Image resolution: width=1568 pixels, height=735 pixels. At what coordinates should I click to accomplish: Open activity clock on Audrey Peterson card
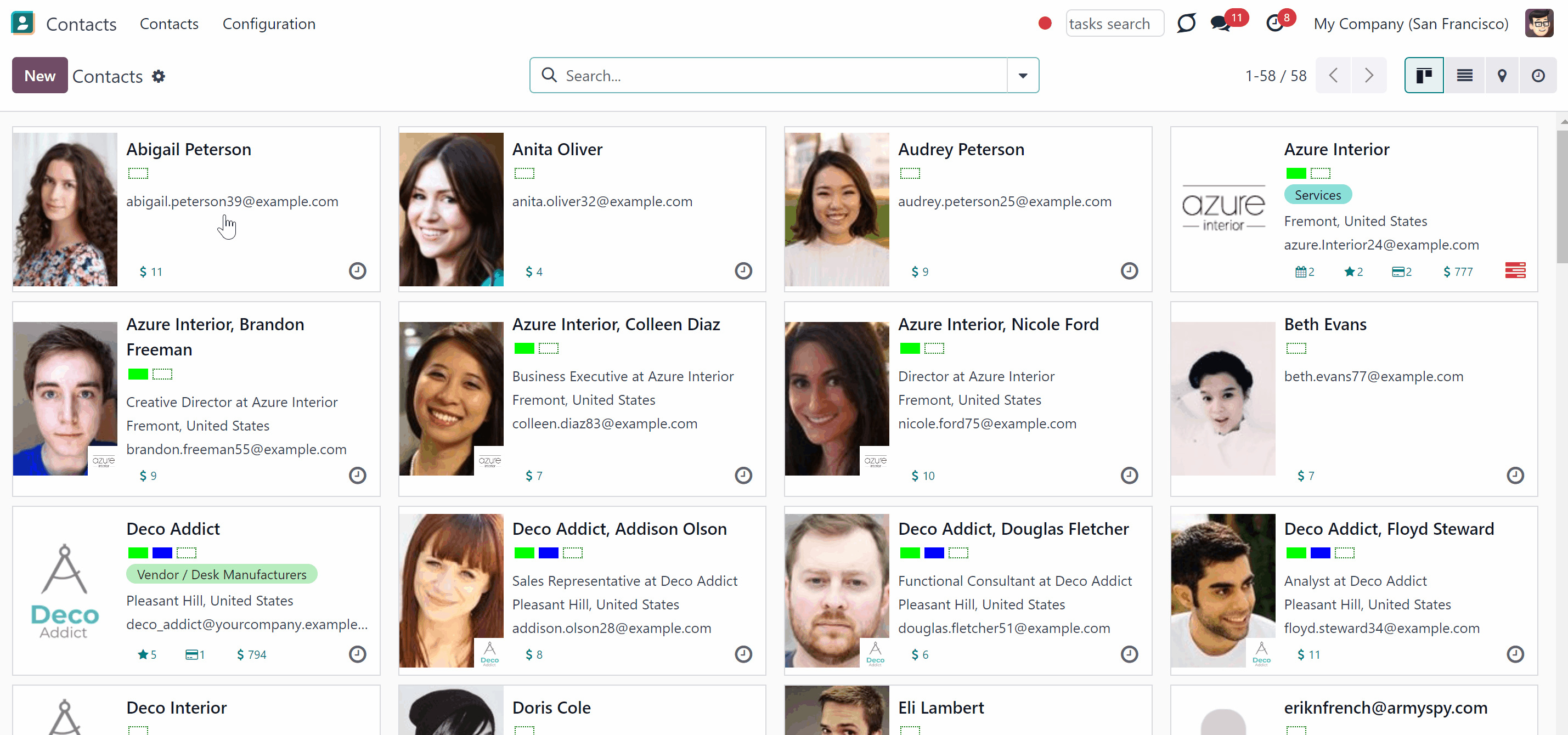(x=1129, y=271)
